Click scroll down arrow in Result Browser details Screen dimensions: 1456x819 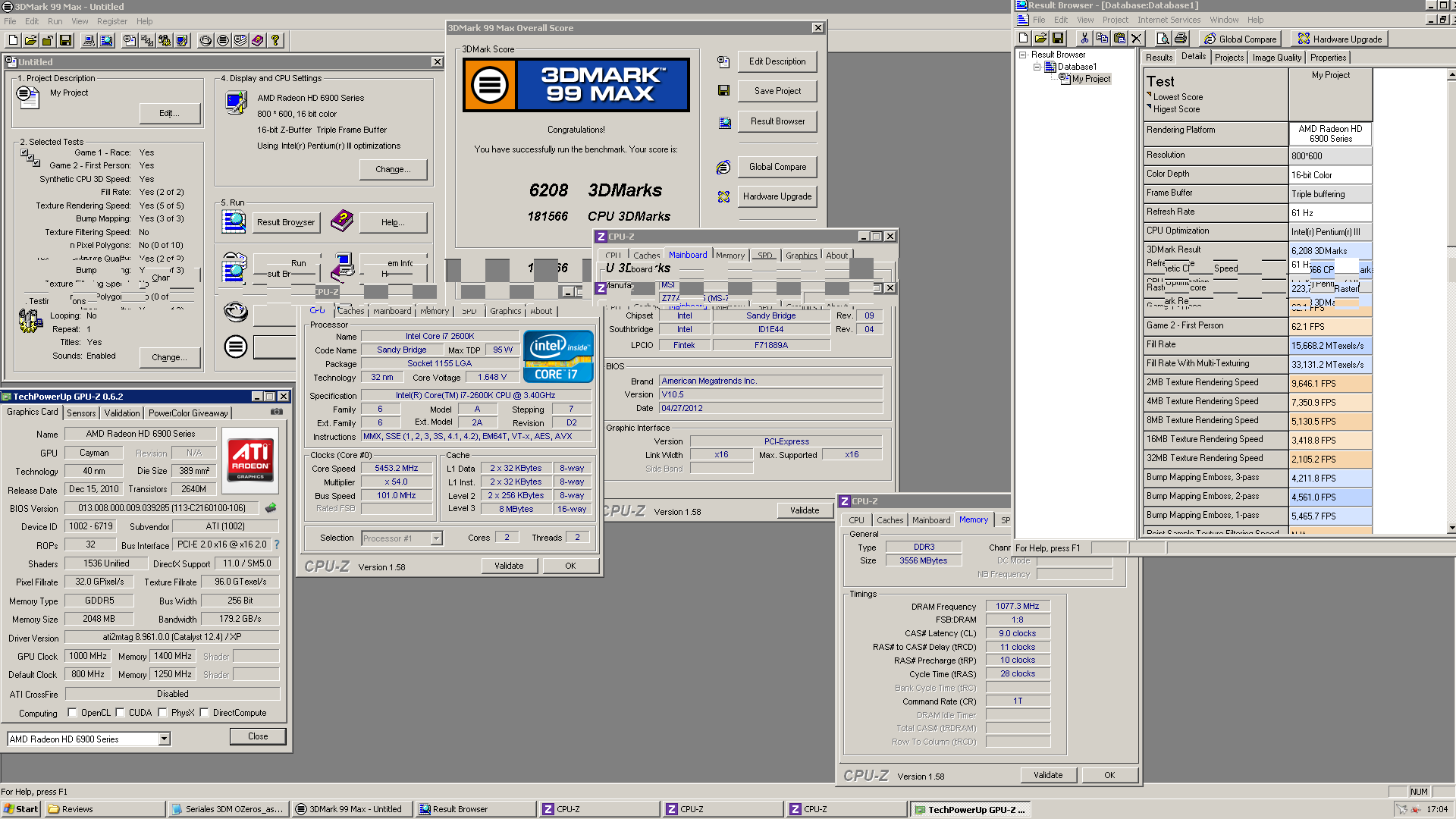(x=1451, y=528)
